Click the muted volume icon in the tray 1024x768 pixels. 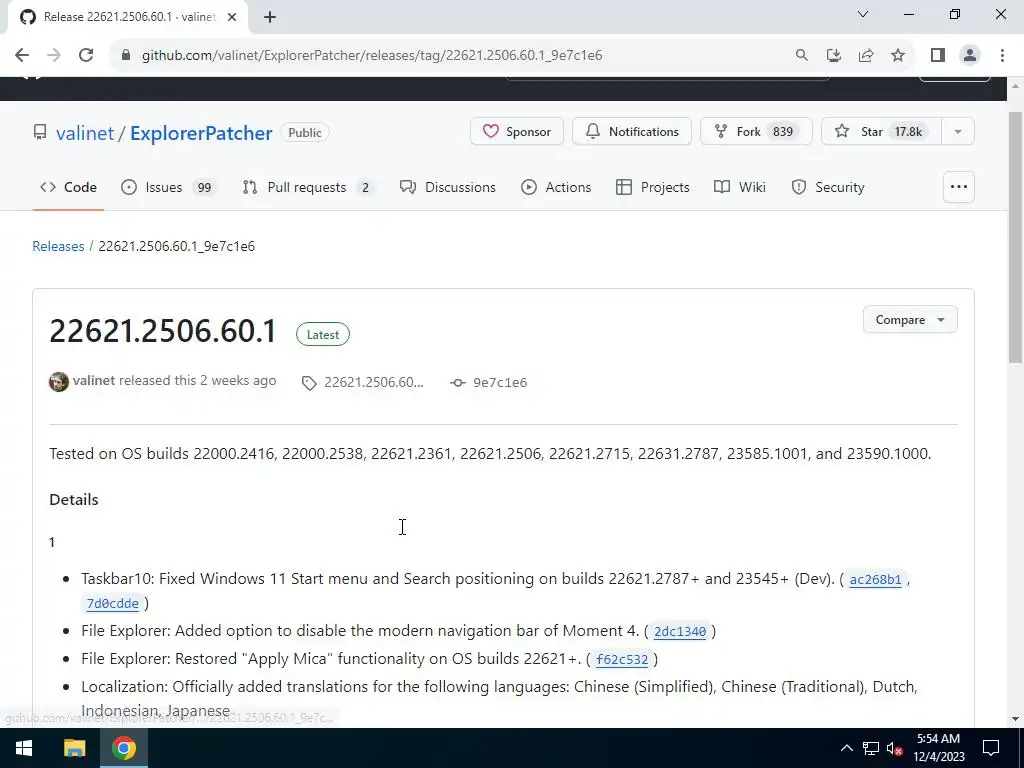click(x=895, y=748)
